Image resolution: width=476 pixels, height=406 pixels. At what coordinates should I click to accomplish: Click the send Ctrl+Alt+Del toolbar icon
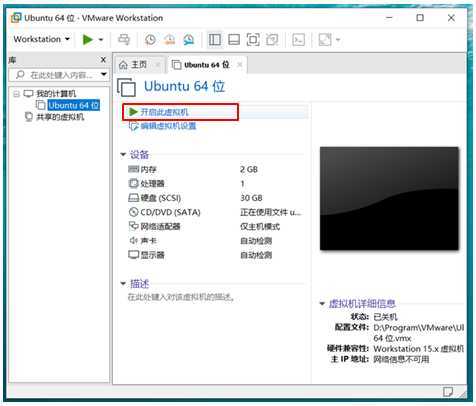click(124, 40)
